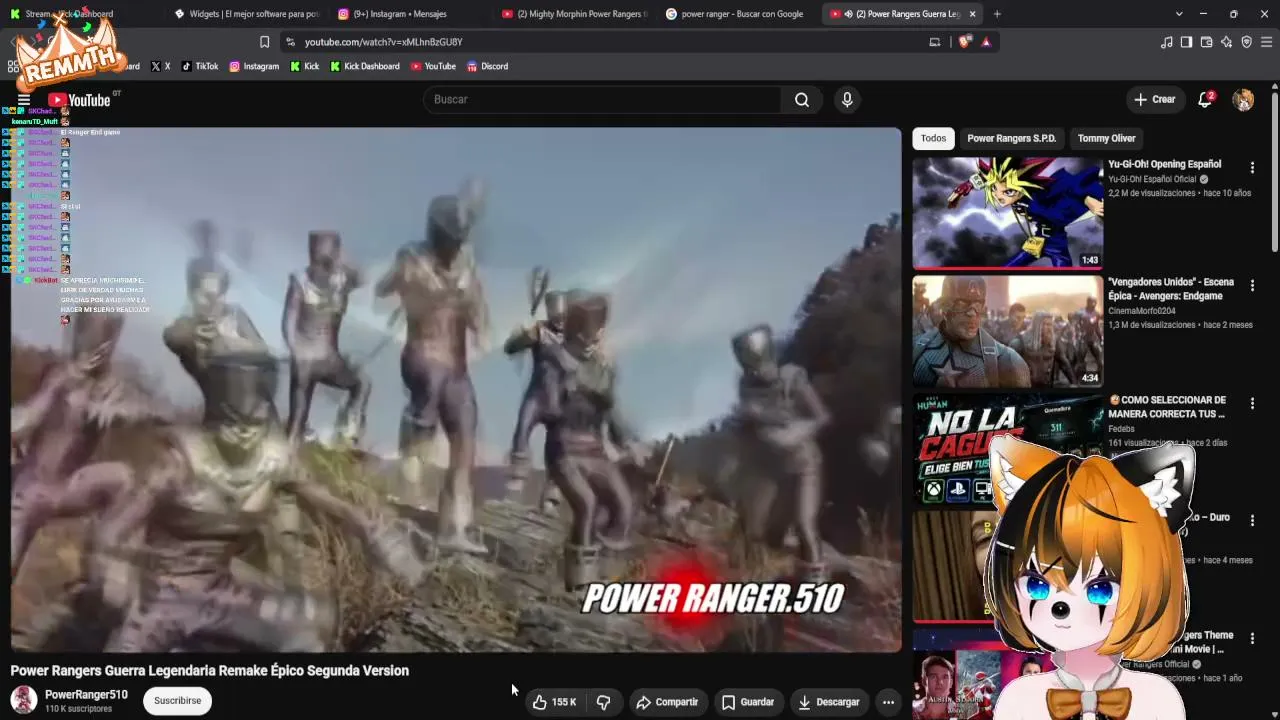Close the Power Rangers Guerra tab
The image size is (1280, 720).
(x=972, y=14)
